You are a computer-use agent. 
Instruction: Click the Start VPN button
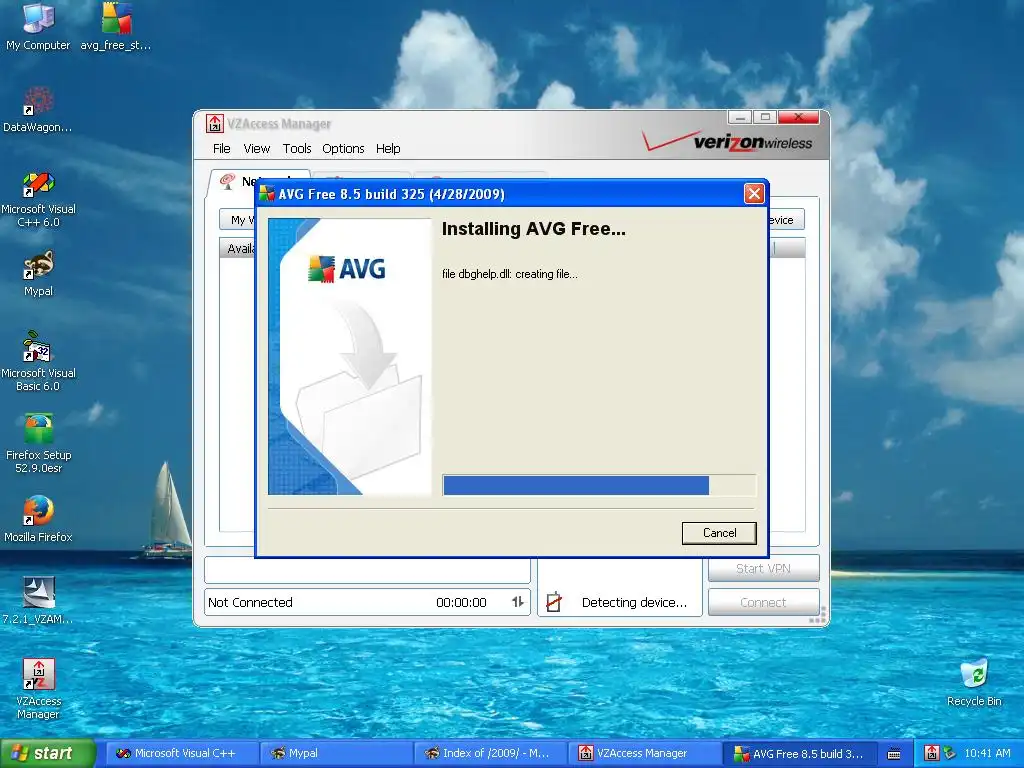point(763,568)
